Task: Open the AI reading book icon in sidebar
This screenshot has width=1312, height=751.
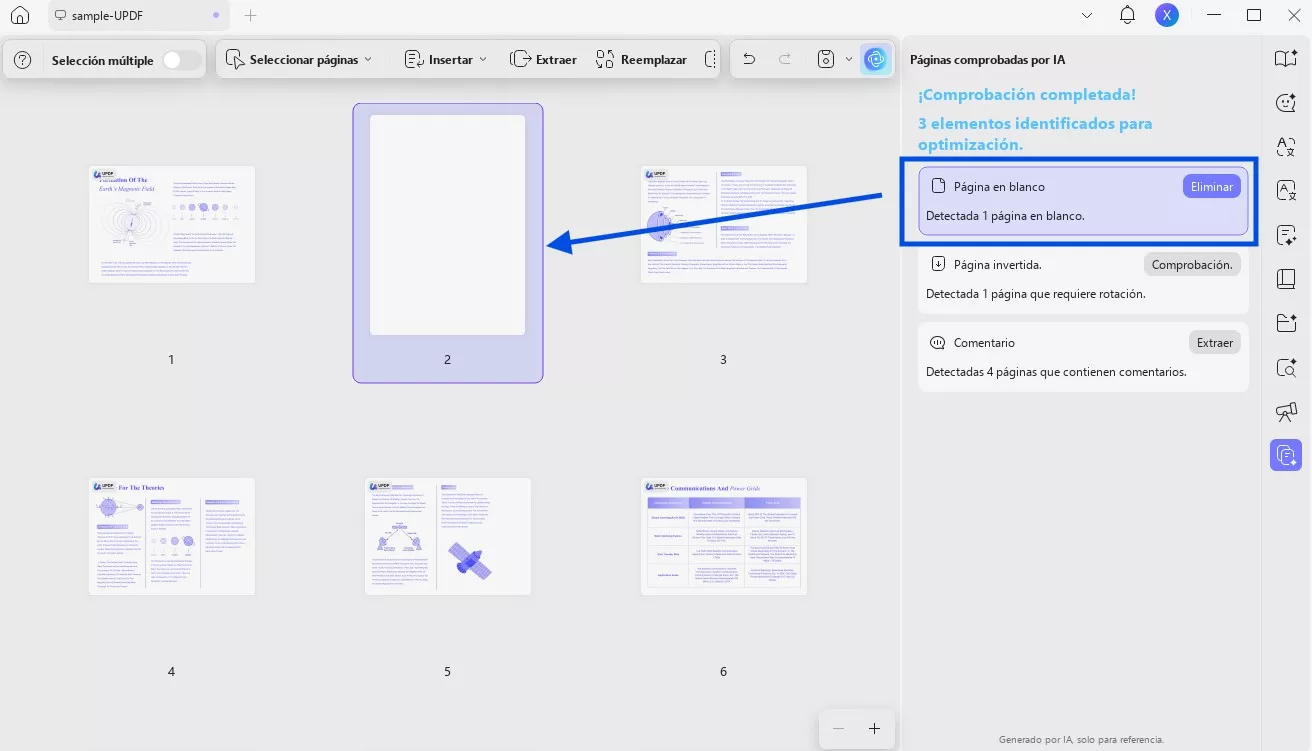Action: [1285, 59]
